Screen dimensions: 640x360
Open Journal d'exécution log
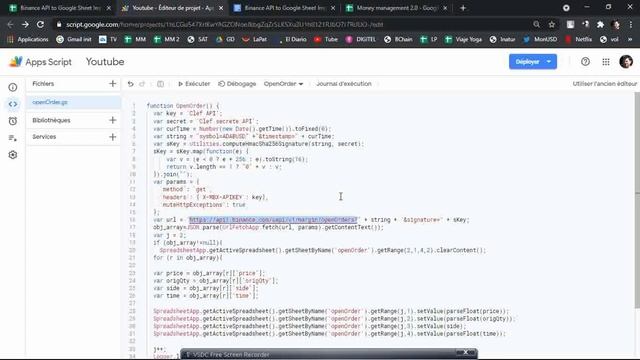tap(344, 84)
